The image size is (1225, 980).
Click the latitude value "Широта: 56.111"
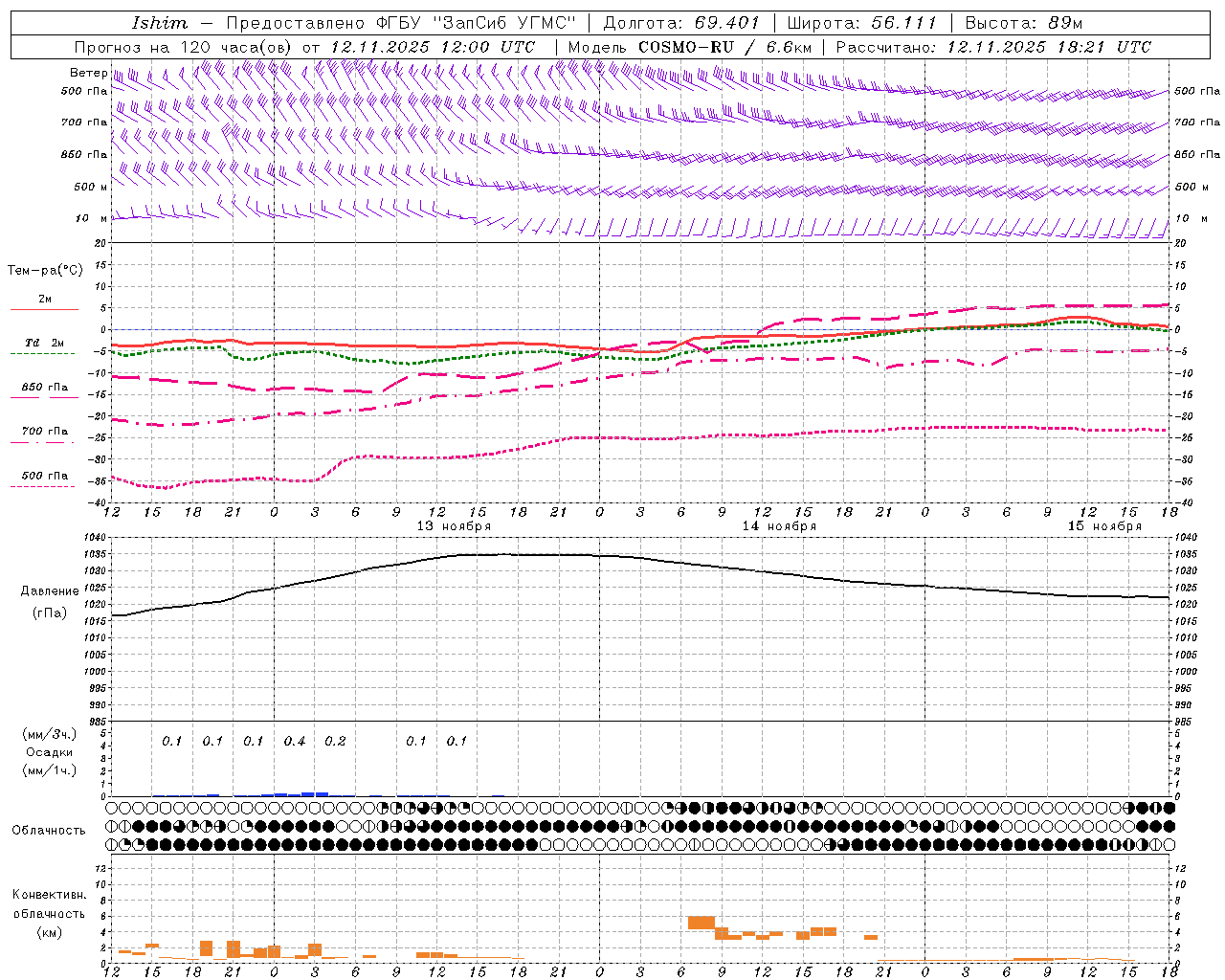(x=861, y=23)
